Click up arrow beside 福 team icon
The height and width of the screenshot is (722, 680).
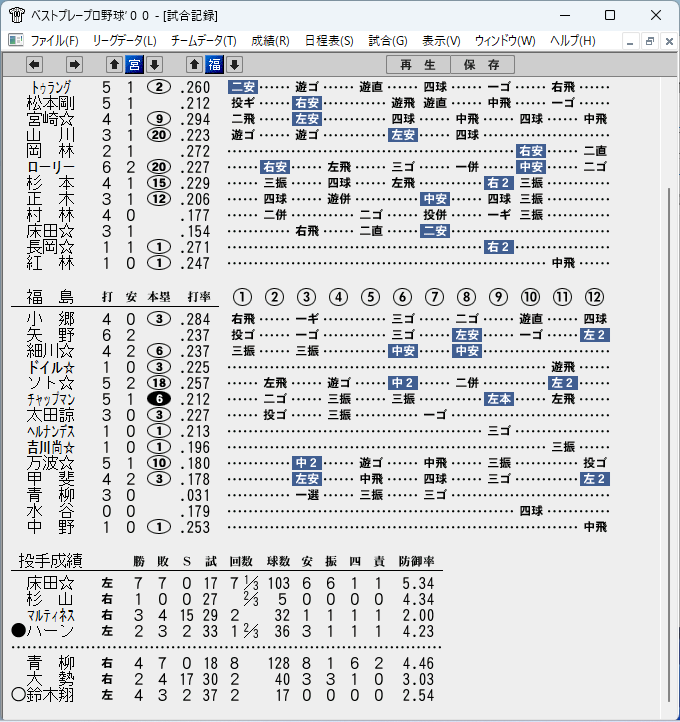(194, 65)
